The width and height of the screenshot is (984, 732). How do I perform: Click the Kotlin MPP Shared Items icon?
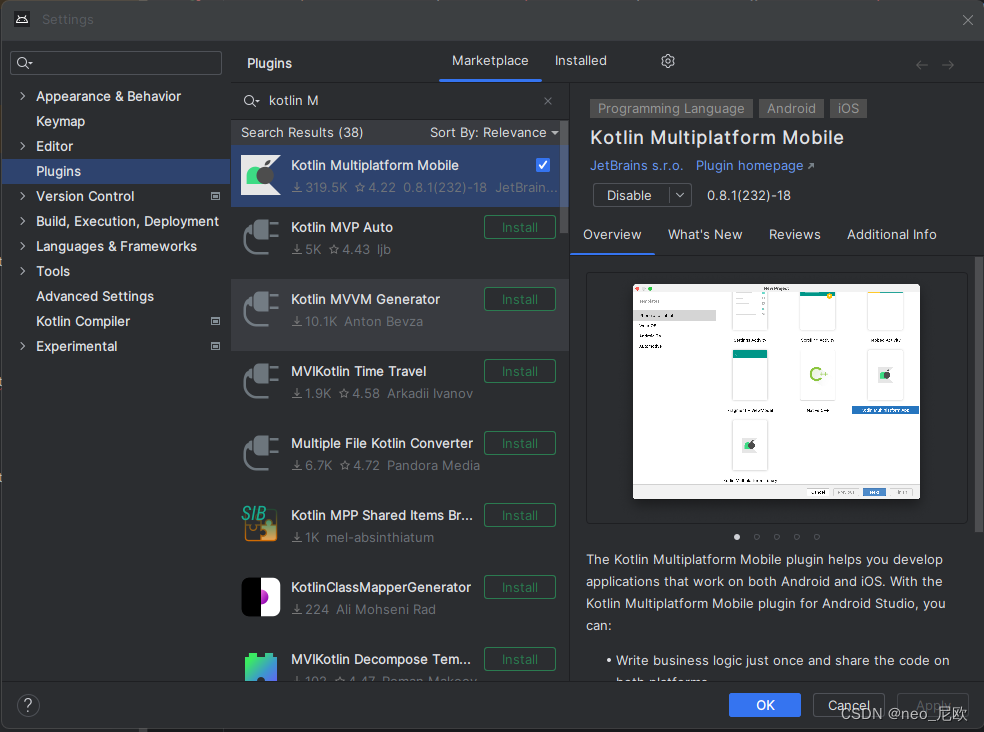coord(261,524)
